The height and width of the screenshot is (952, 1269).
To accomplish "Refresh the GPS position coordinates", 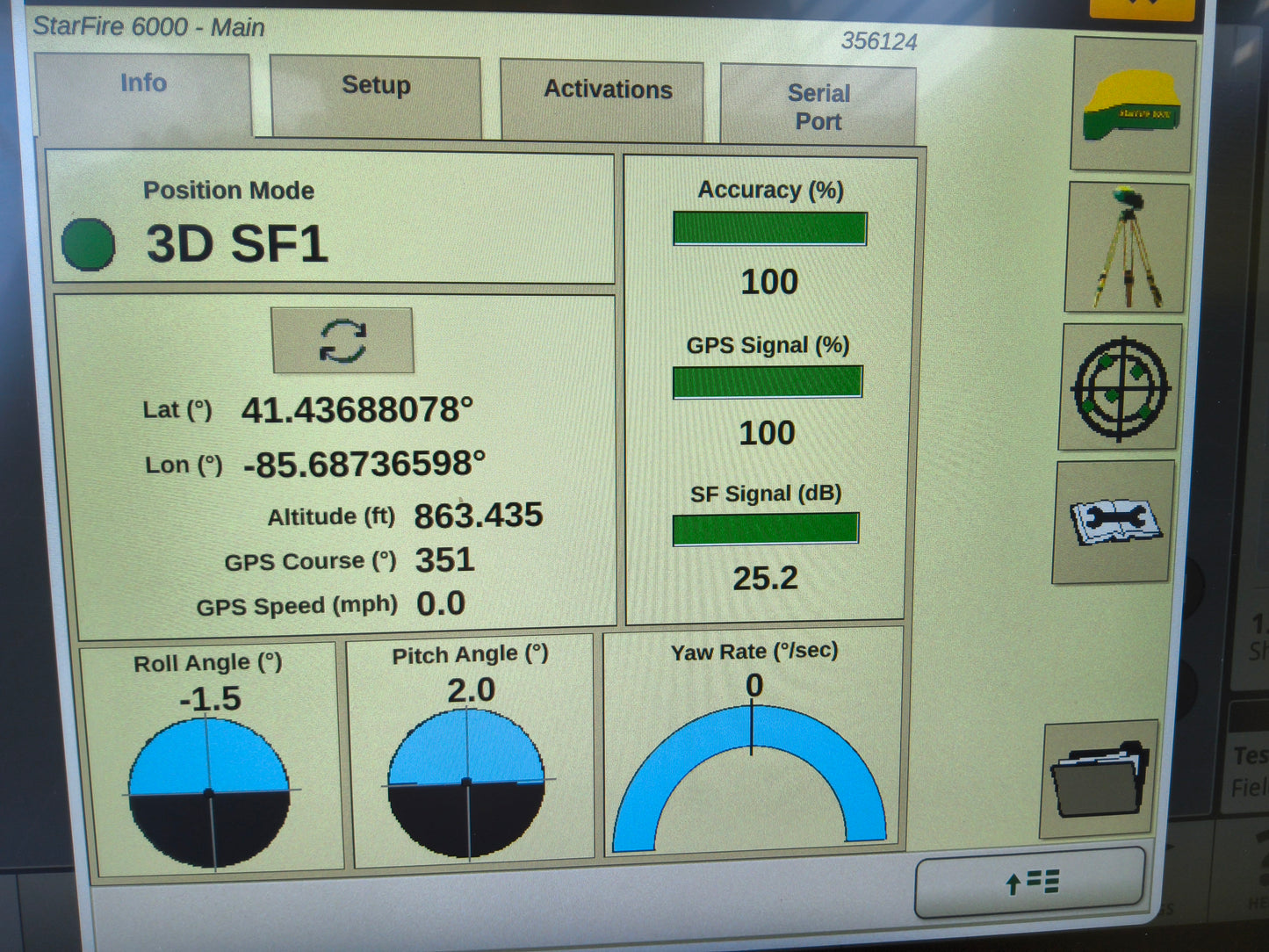I will tap(342, 343).
